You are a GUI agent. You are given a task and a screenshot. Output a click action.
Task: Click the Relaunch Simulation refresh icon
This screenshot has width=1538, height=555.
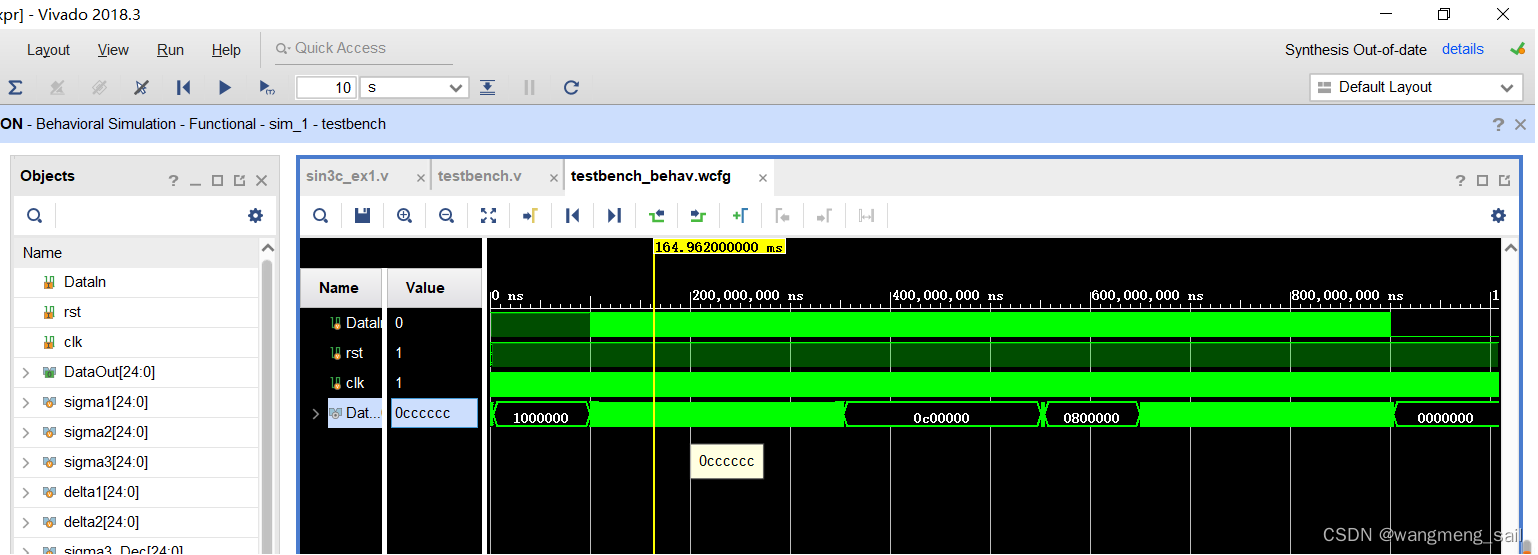coord(571,87)
